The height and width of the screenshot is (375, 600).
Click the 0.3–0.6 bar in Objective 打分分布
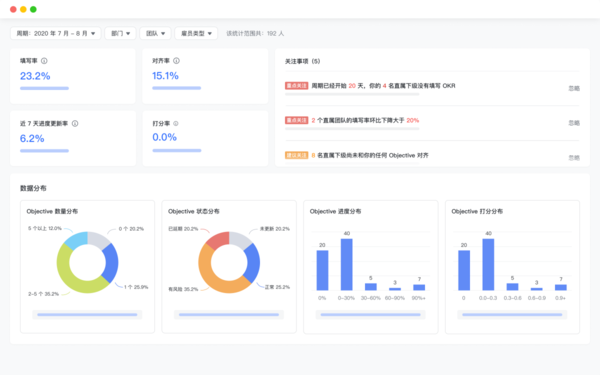click(512, 287)
